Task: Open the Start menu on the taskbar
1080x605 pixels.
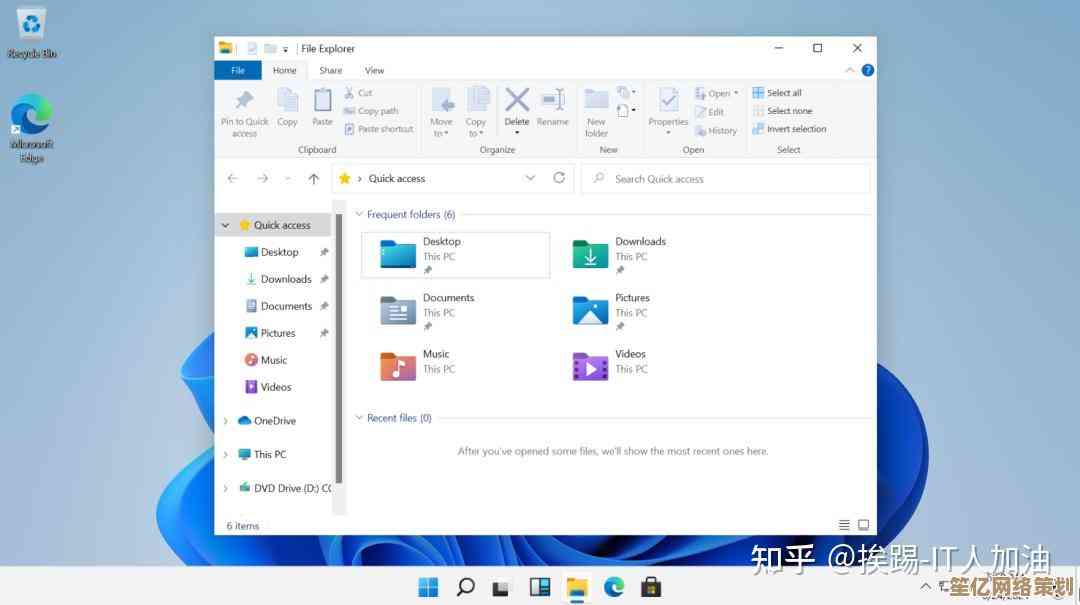Action: [x=428, y=587]
